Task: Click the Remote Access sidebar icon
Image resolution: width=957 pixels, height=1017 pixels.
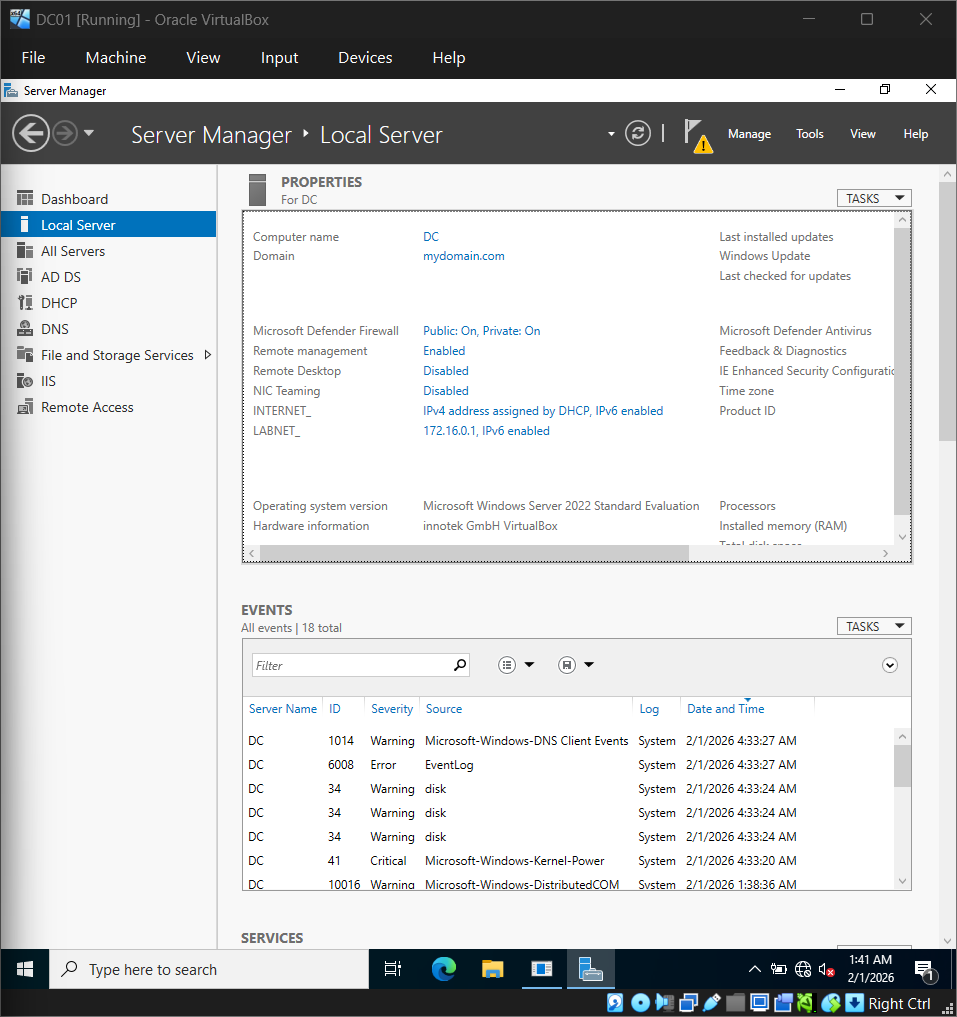Action: 25,407
